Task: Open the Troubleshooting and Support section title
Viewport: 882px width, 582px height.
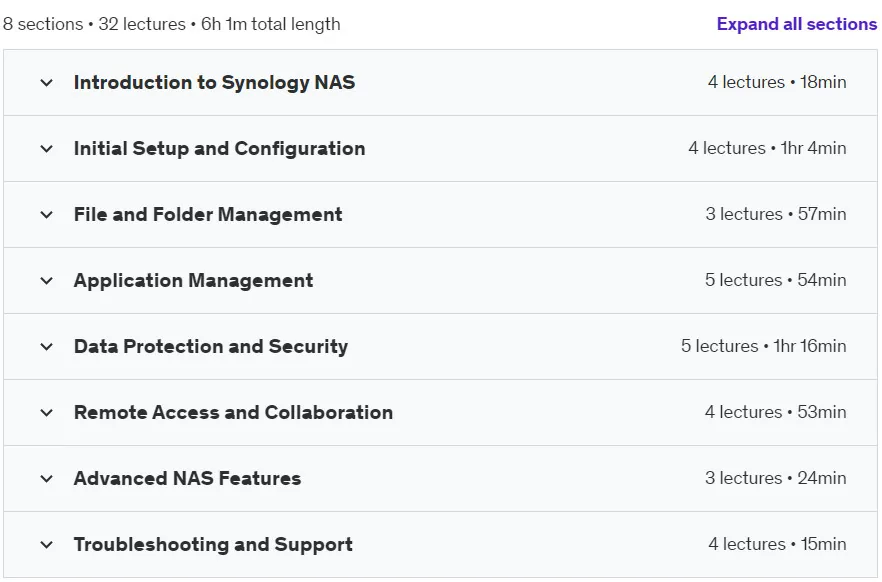Action: pos(213,544)
